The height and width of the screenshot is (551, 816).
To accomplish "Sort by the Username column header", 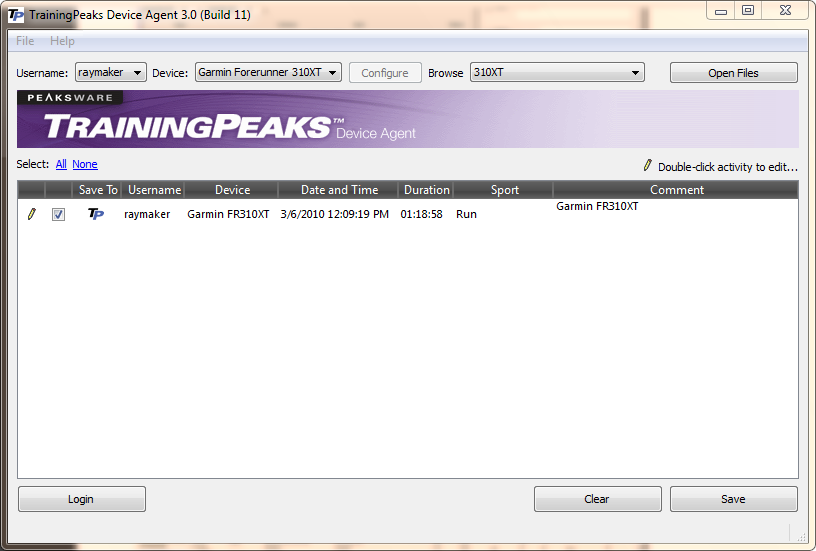I will click(154, 190).
